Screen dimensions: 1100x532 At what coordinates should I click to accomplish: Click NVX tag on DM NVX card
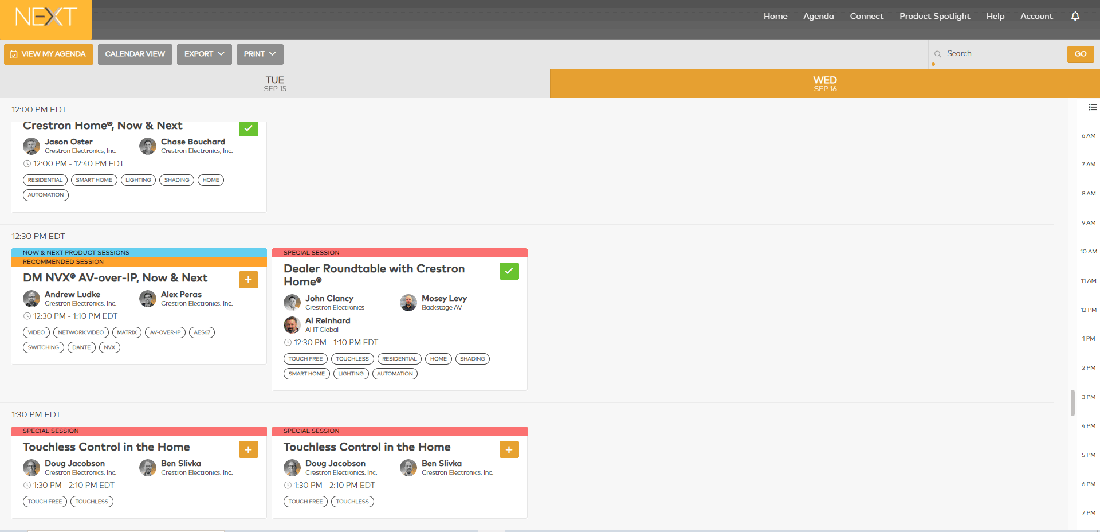click(x=109, y=347)
